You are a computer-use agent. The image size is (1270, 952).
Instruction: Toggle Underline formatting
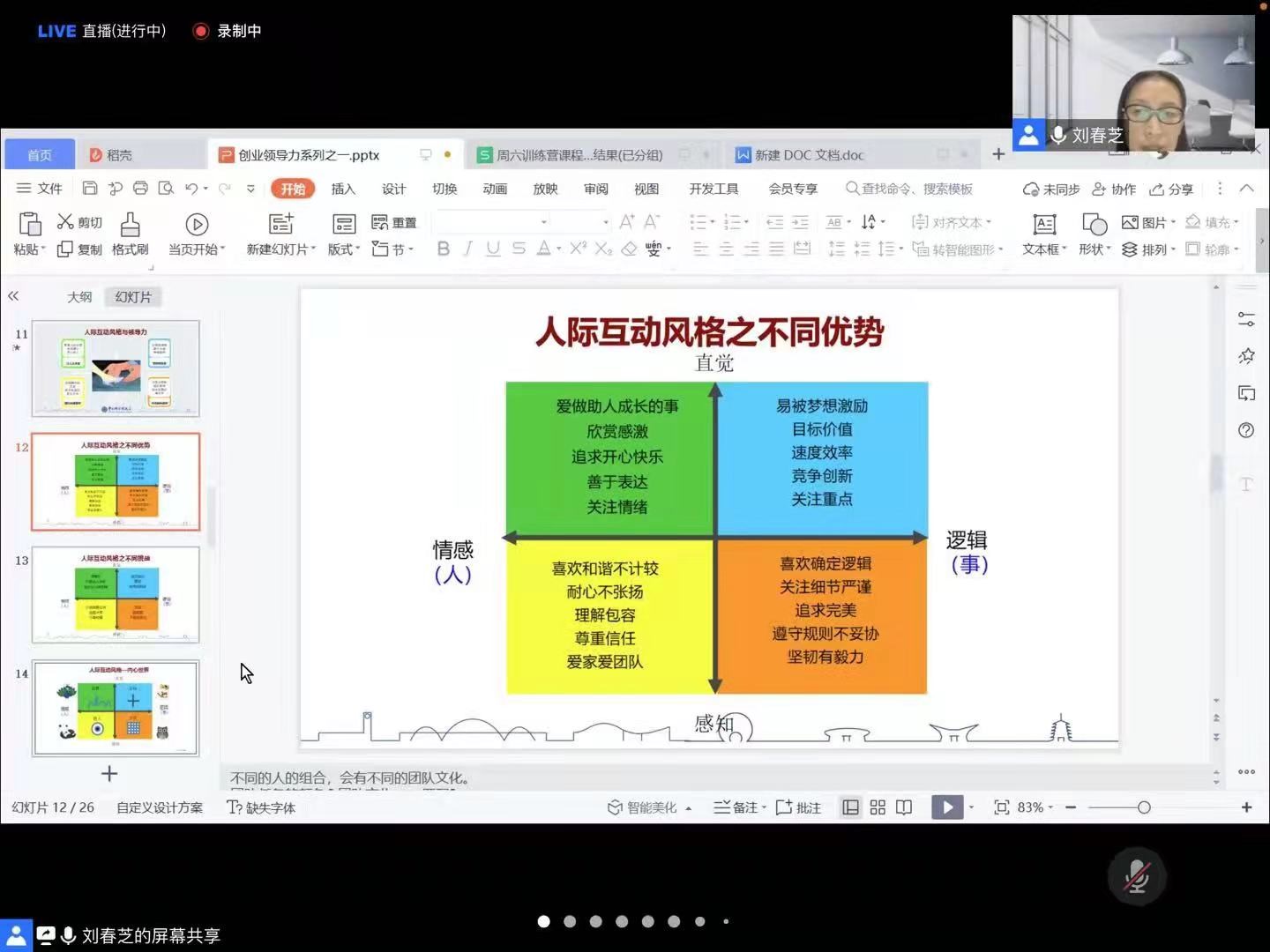coord(493,249)
